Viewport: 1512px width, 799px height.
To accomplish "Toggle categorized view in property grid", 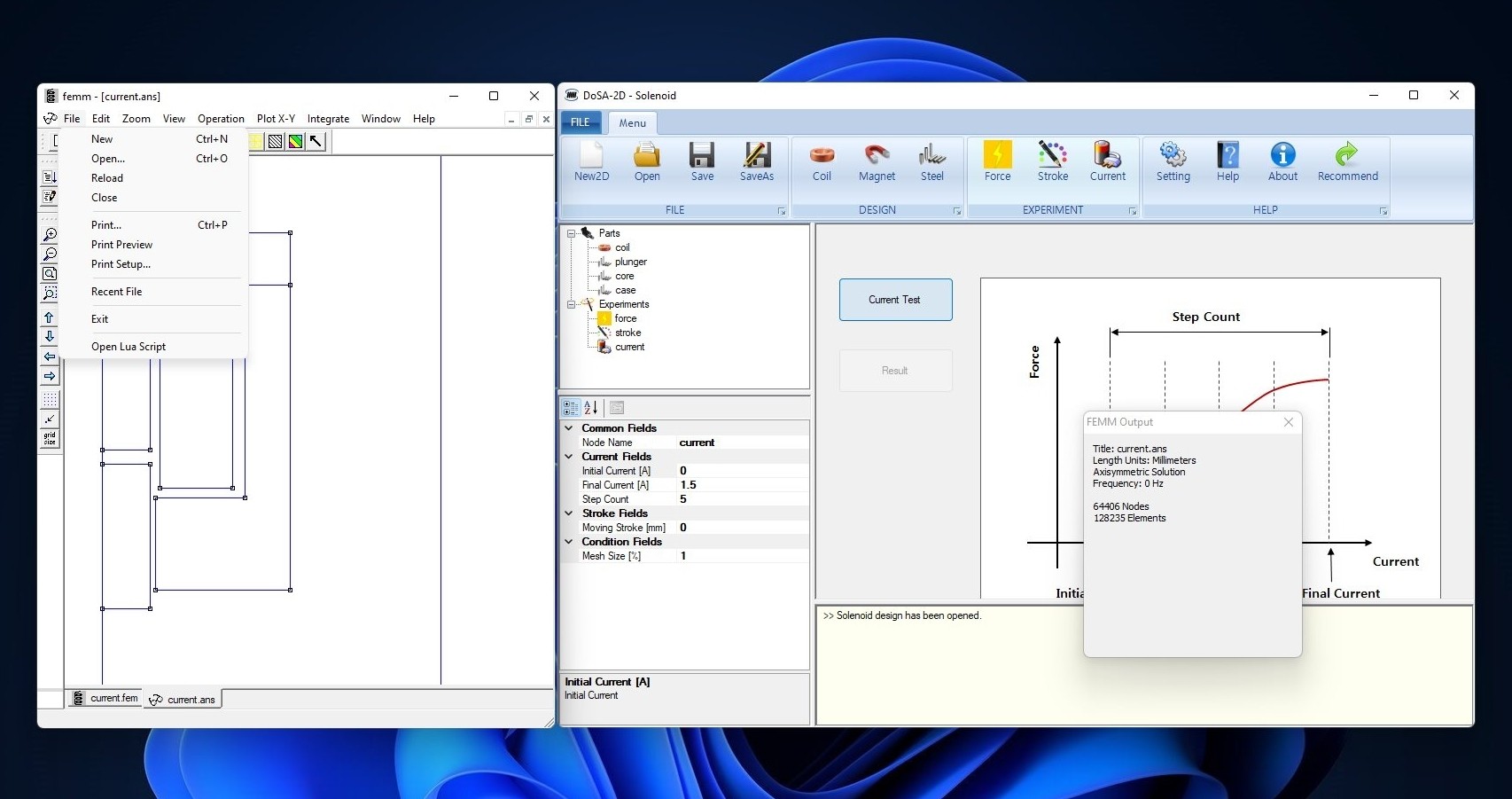I will 571,408.
